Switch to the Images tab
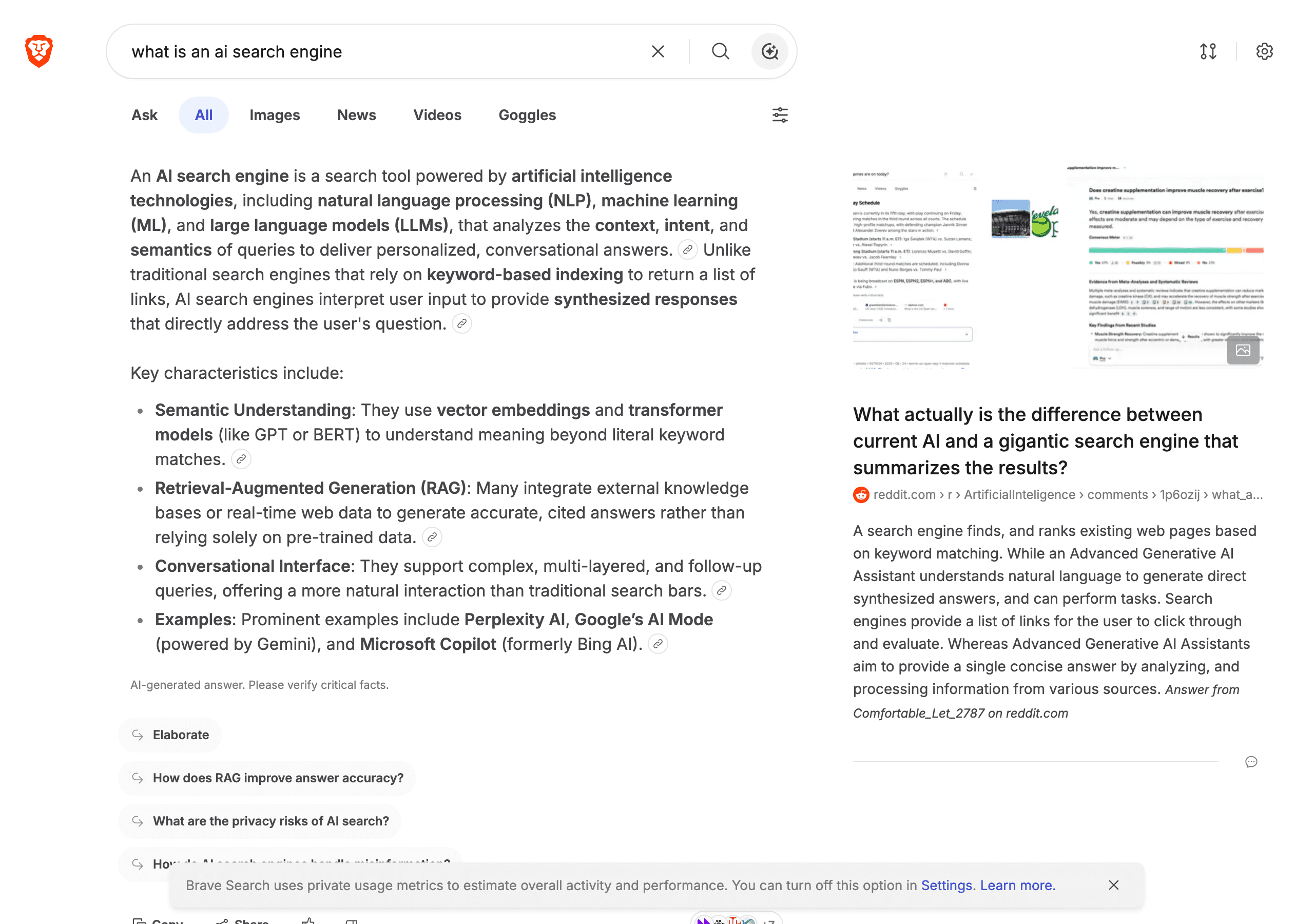This screenshot has width=1314, height=924. coord(275,115)
